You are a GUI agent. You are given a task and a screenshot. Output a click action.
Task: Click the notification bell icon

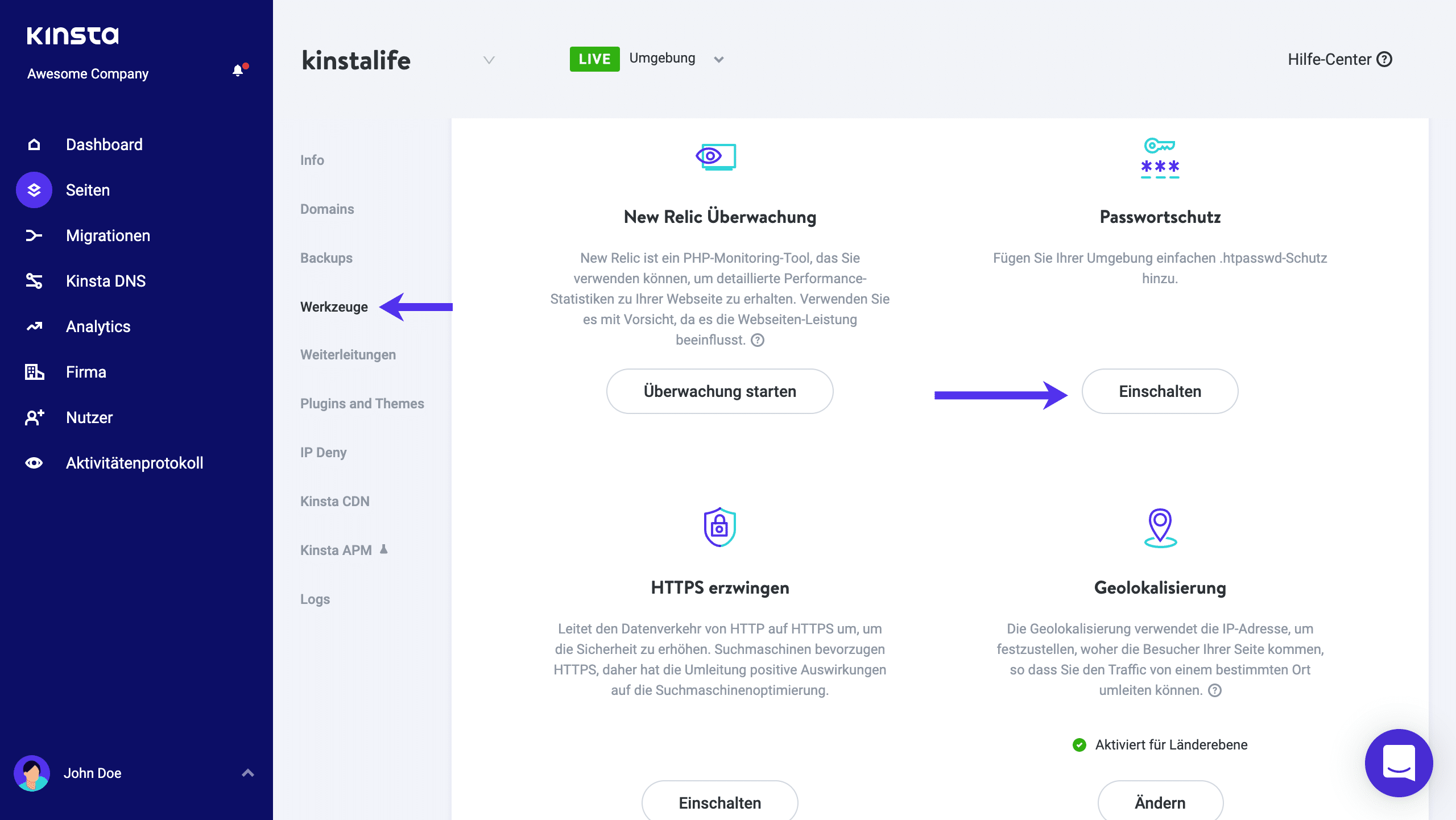coord(238,71)
